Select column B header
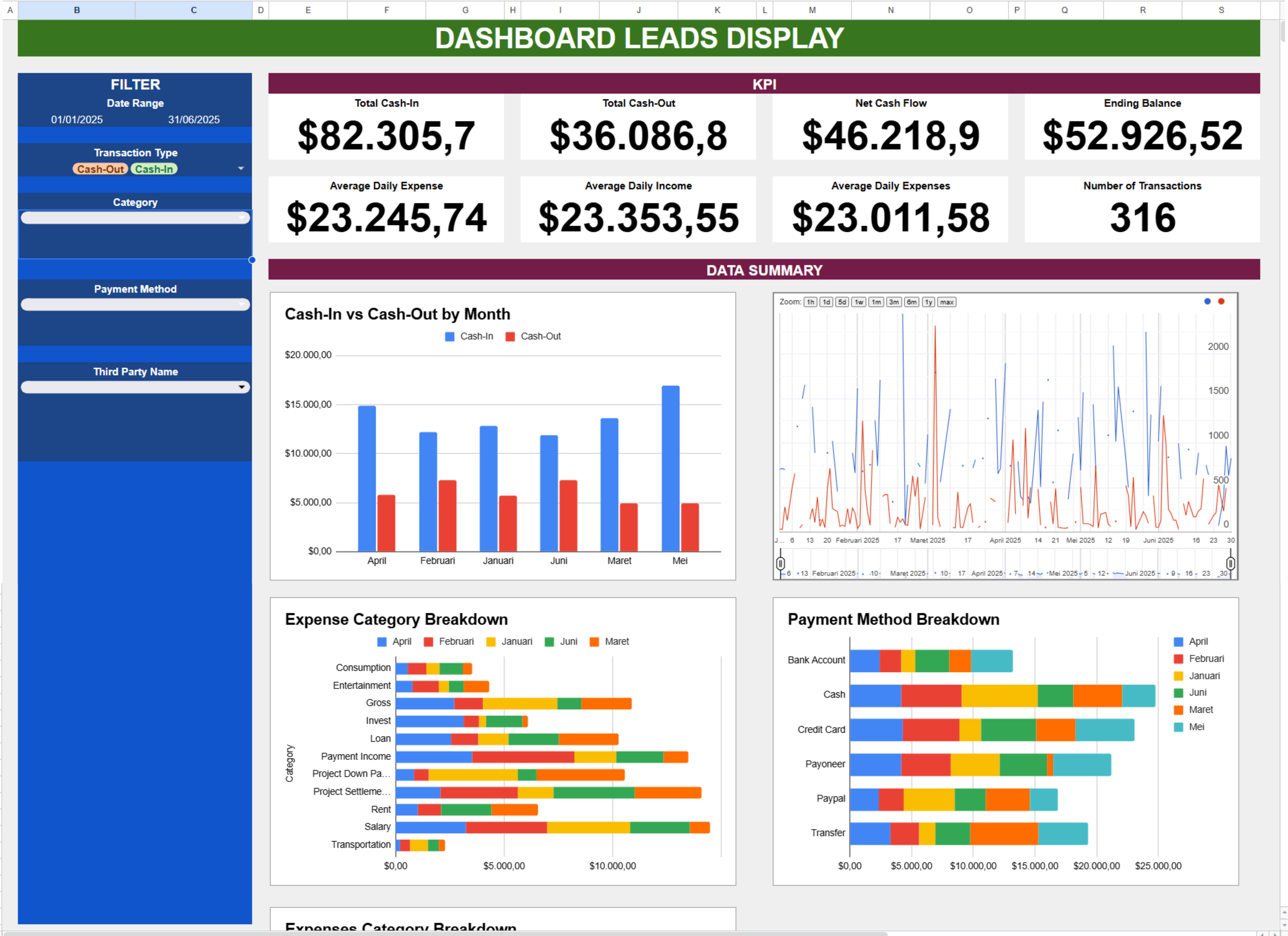The height and width of the screenshot is (936, 1288). (x=77, y=10)
